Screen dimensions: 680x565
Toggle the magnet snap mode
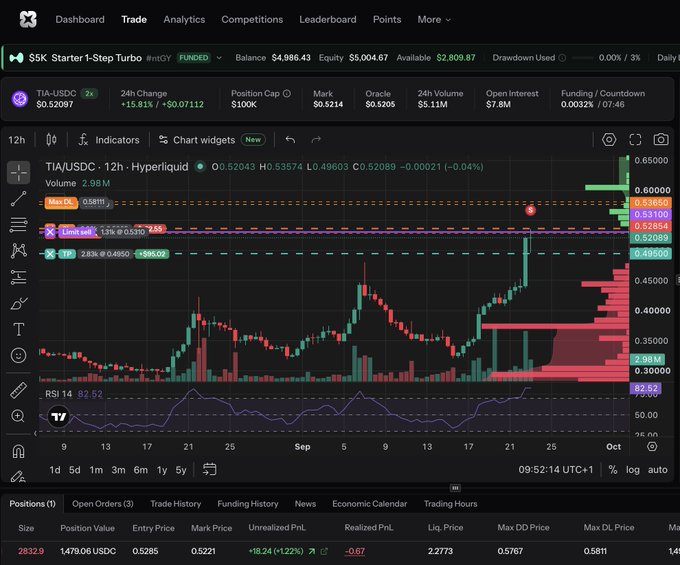(x=18, y=452)
